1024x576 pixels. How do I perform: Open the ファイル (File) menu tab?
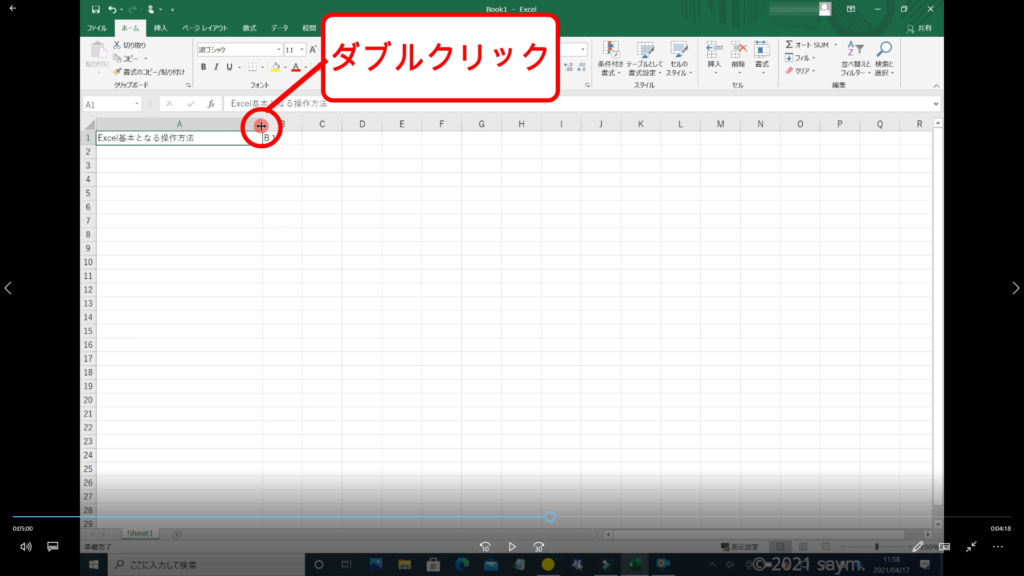click(x=97, y=28)
